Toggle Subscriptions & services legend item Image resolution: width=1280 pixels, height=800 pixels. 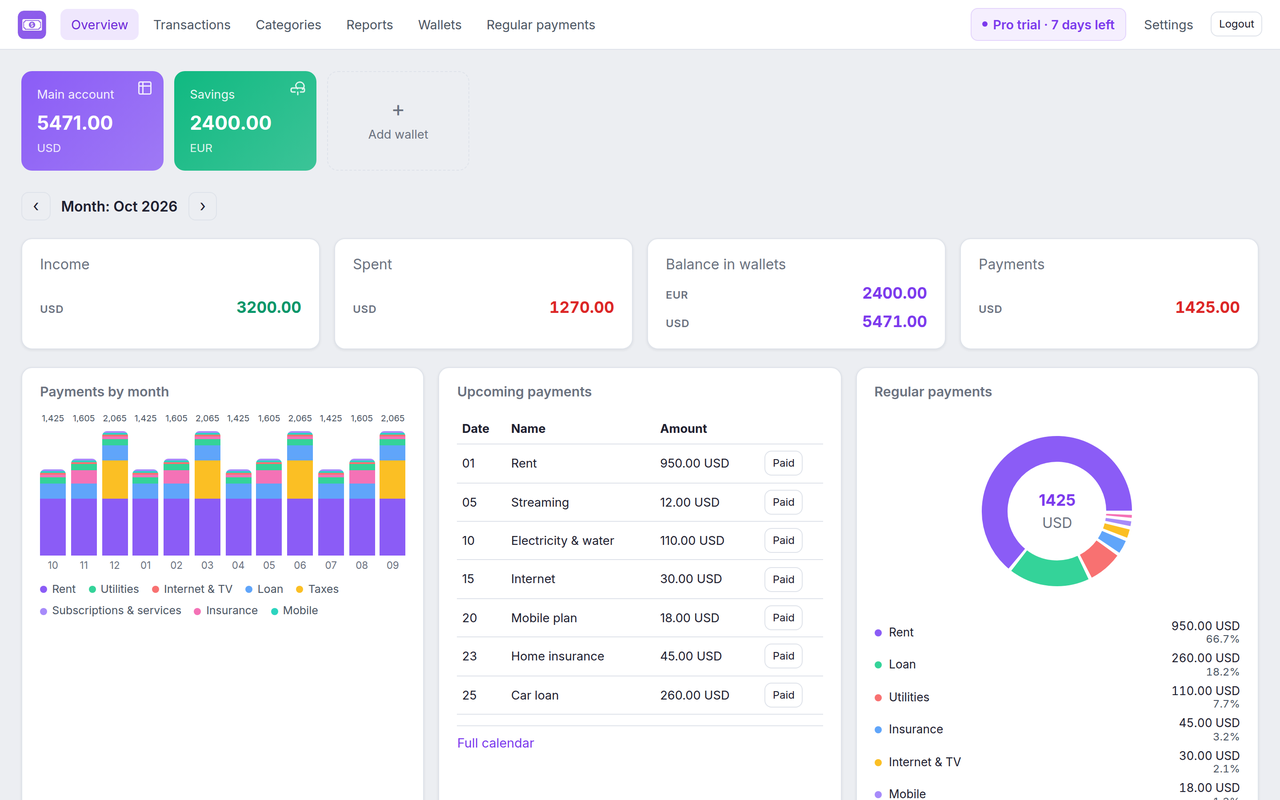[111, 610]
